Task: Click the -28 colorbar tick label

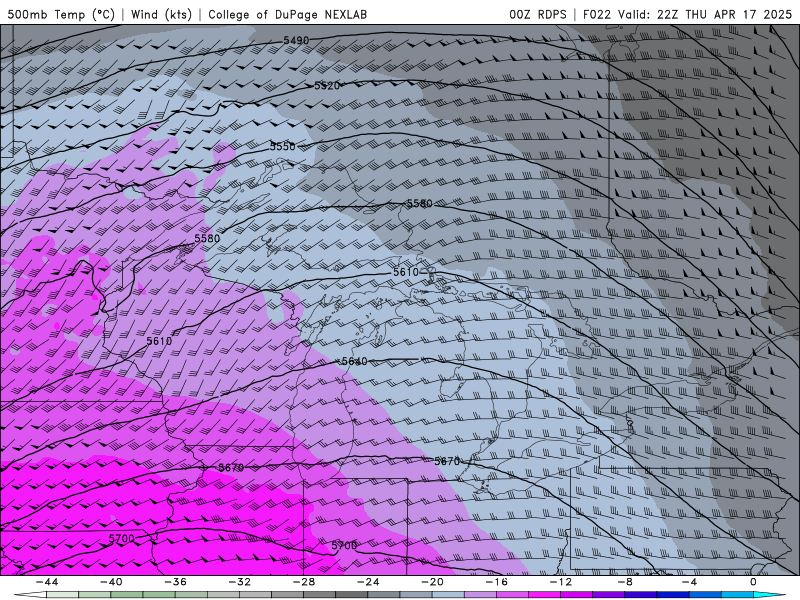Action: [x=304, y=582]
